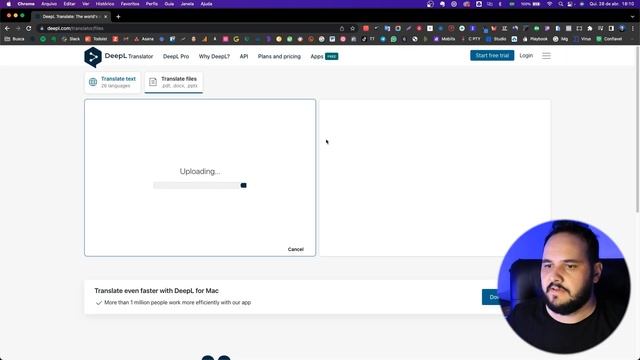Open the Arquivo menu
Viewport: 640px width, 360px height.
coord(49,4)
